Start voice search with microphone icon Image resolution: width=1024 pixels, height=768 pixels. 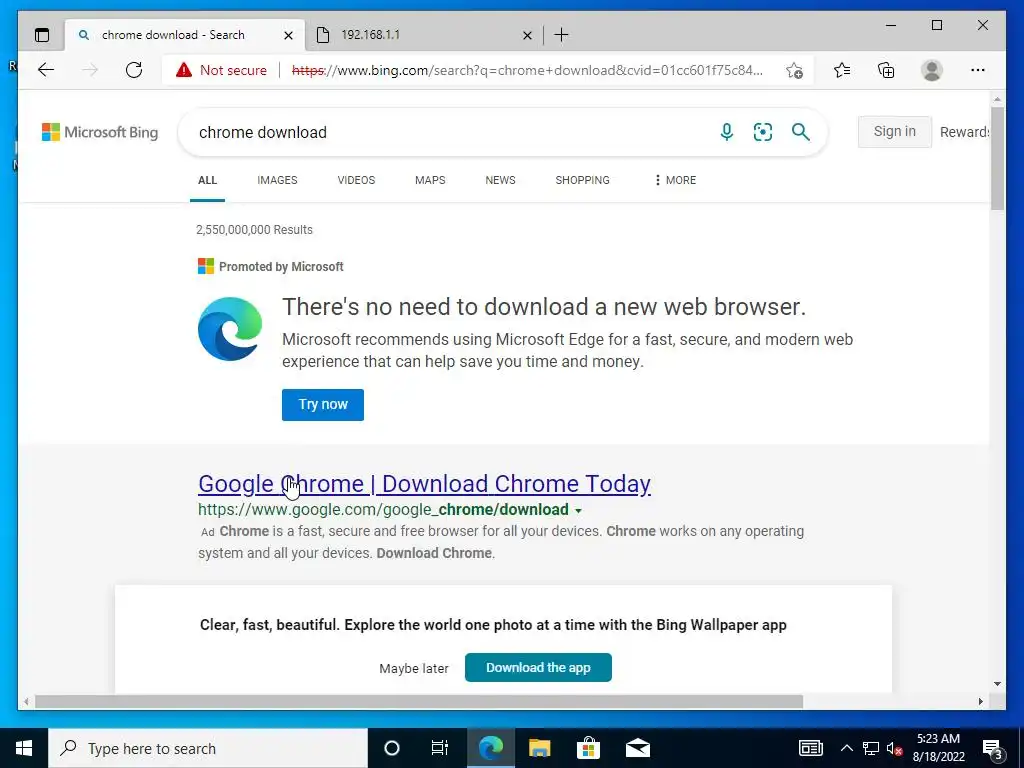tap(726, 132)
